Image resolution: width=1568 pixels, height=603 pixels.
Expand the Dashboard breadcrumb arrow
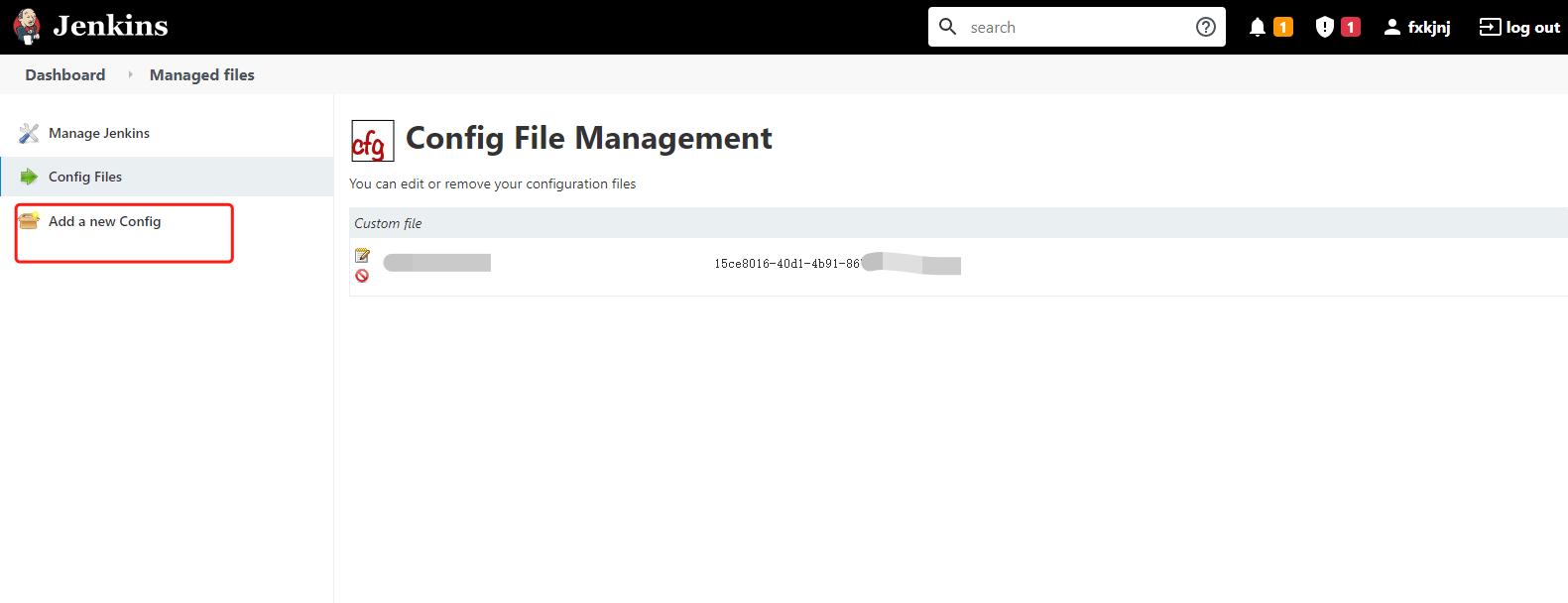[130, 74]
